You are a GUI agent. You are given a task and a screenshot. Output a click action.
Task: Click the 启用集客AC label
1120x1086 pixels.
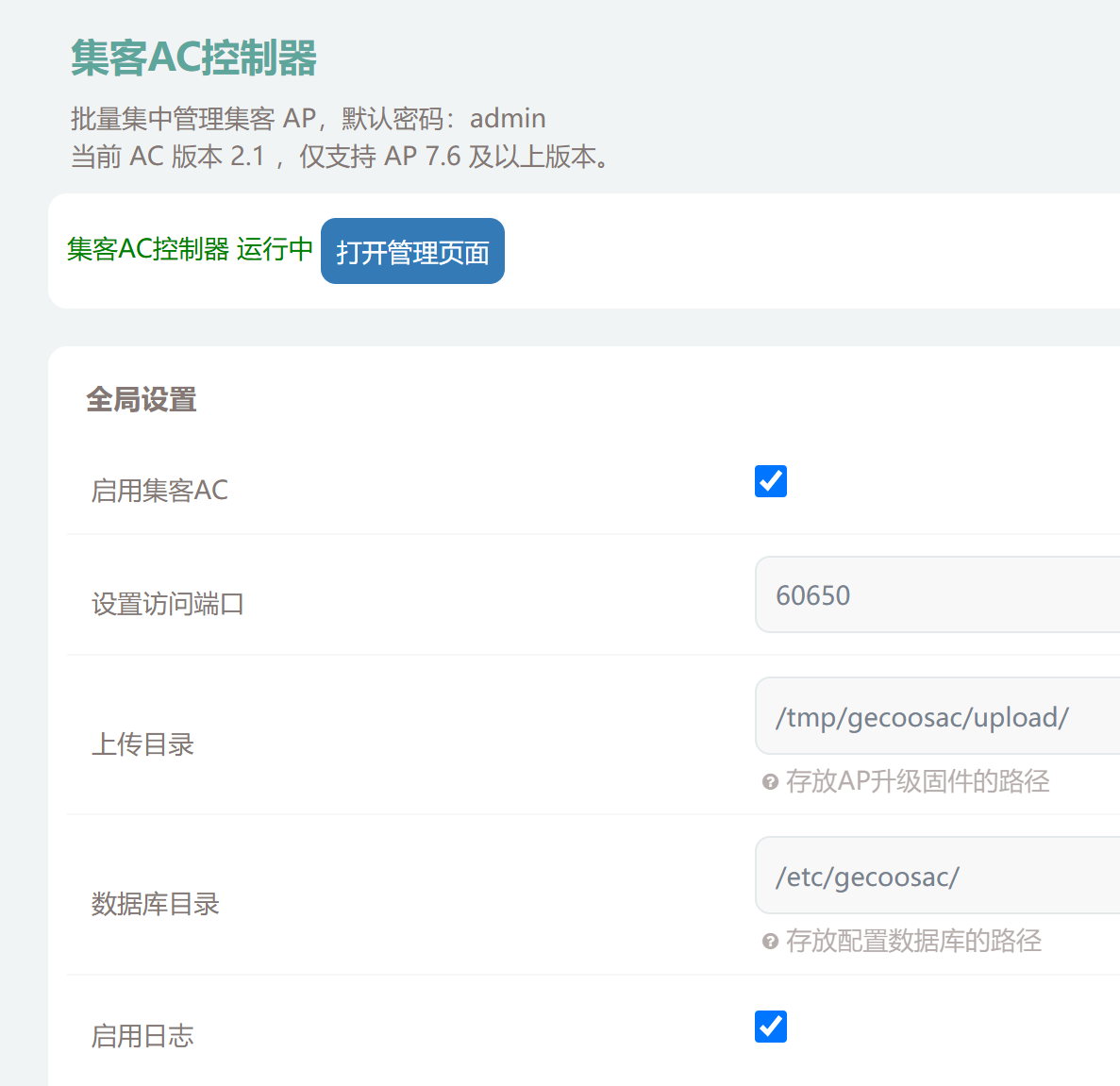160,490
